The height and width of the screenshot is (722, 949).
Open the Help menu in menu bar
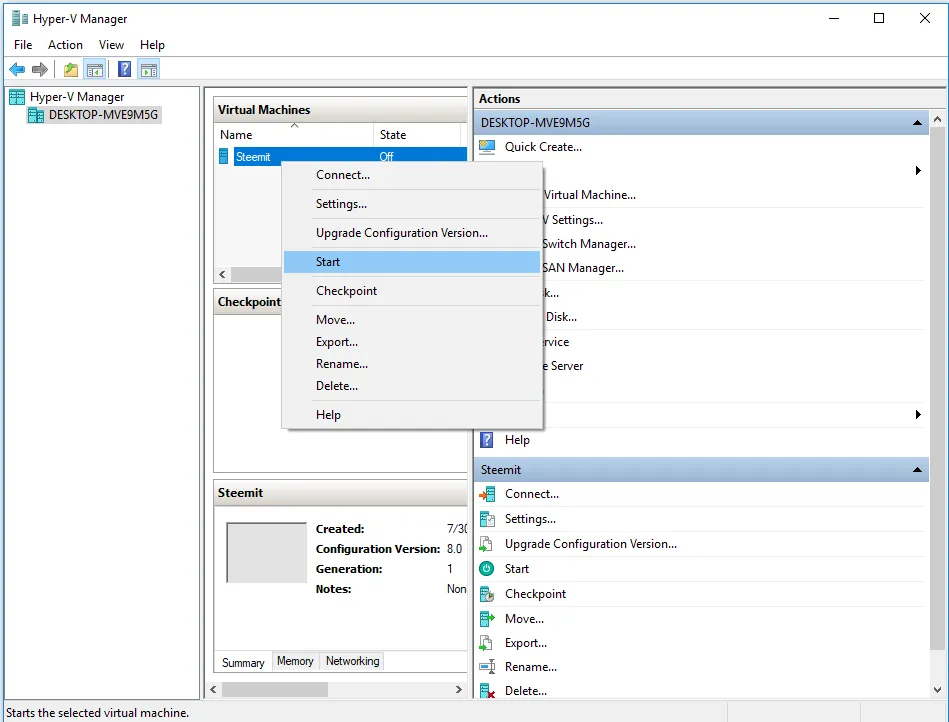click(152, 45)
